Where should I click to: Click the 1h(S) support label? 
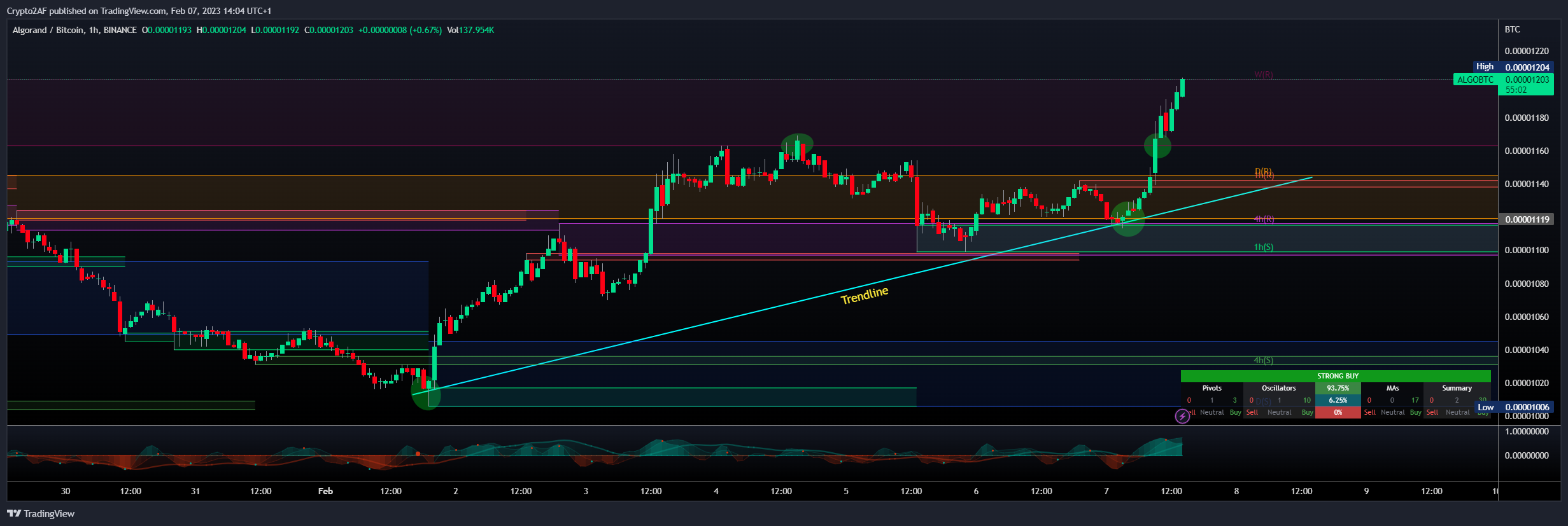coord(1264,247)
